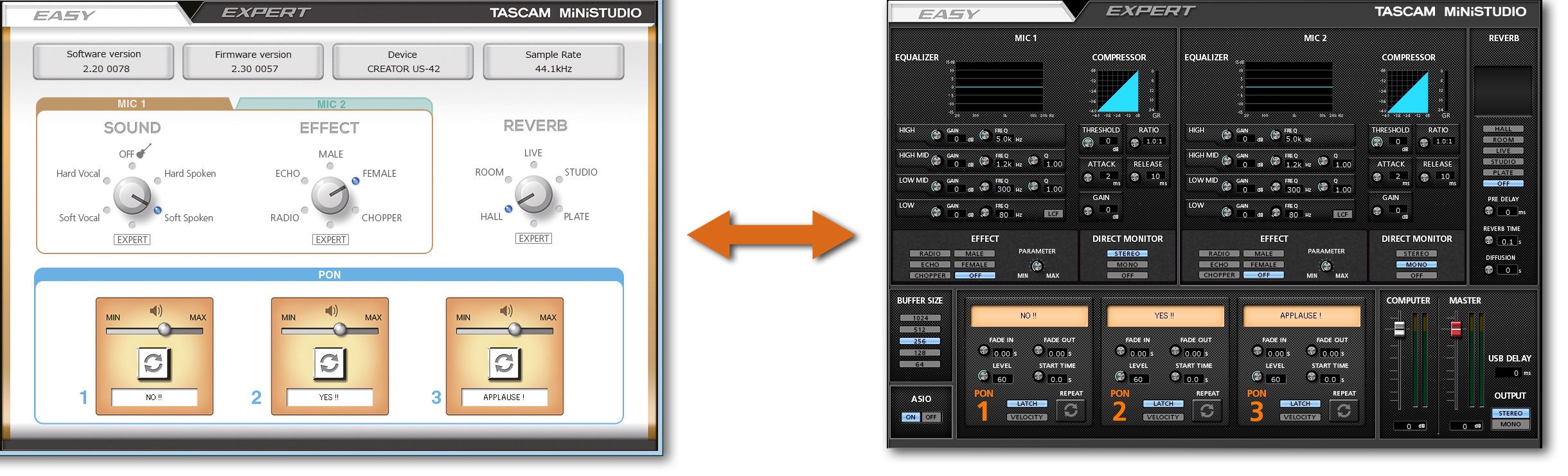Click the PON 2 repeat icon in Easy view
1568x476 pixels.
pos(329,363)
